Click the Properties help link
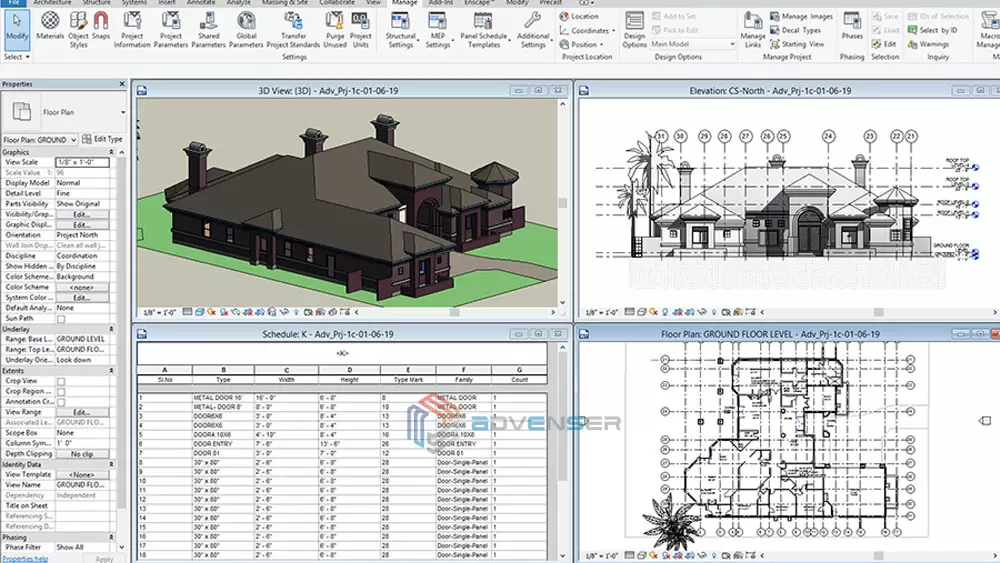Screen dimensions: 1000x563 coord(23,558)
